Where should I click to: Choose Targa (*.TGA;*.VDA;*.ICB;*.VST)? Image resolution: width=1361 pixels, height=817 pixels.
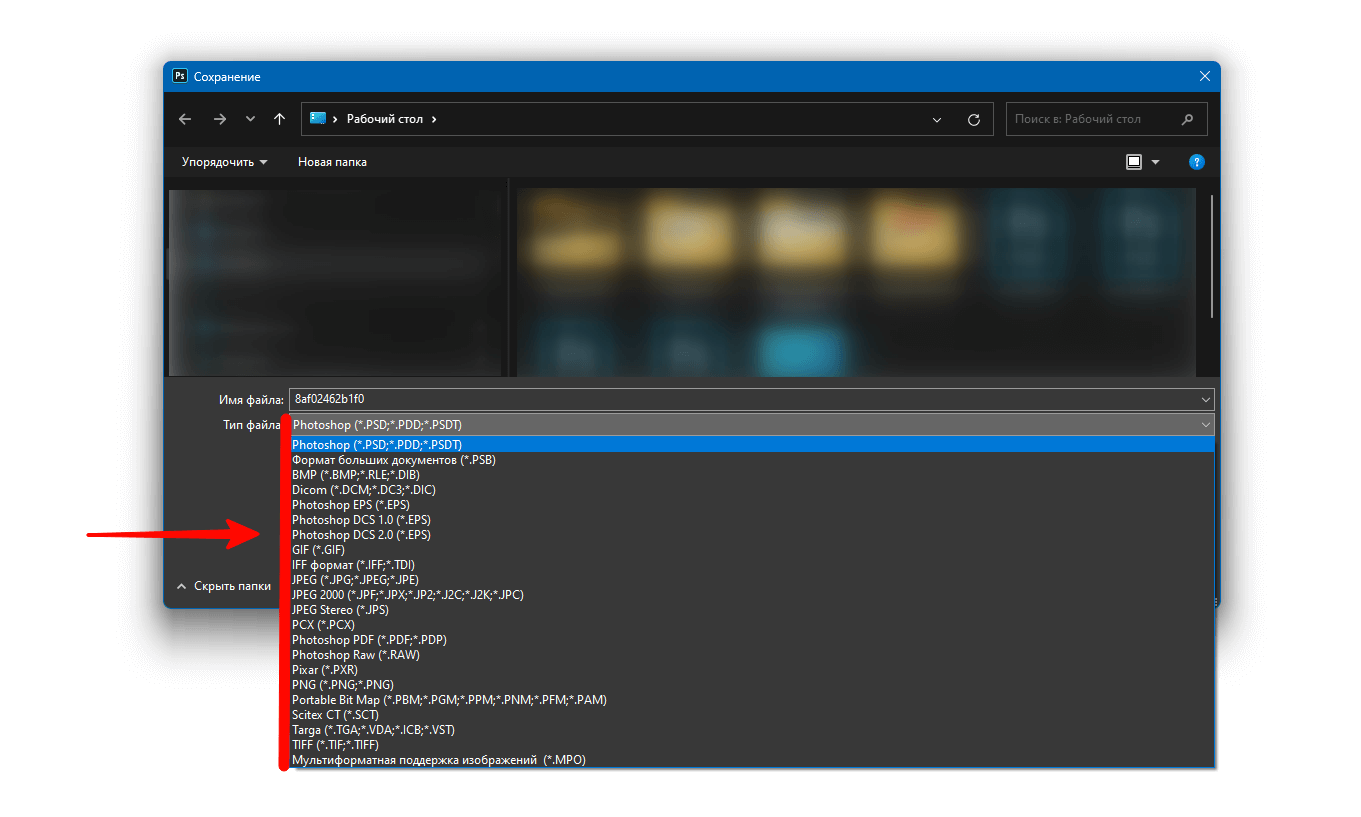tap(752, 730)
